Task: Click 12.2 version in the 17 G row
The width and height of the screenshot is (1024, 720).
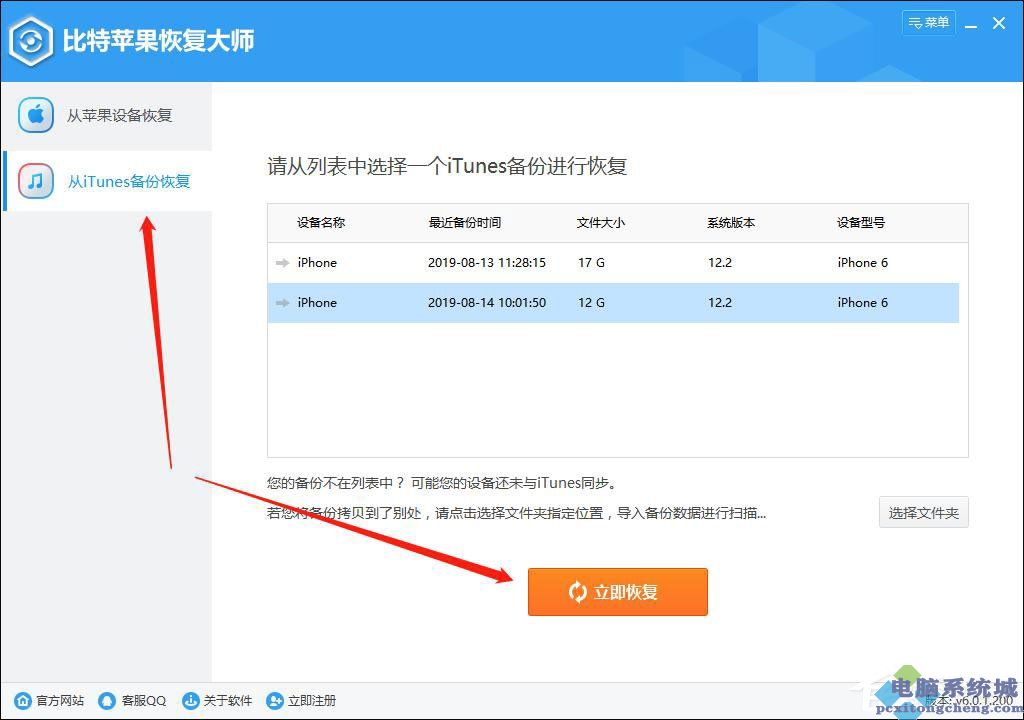Action: coord(720,263)
